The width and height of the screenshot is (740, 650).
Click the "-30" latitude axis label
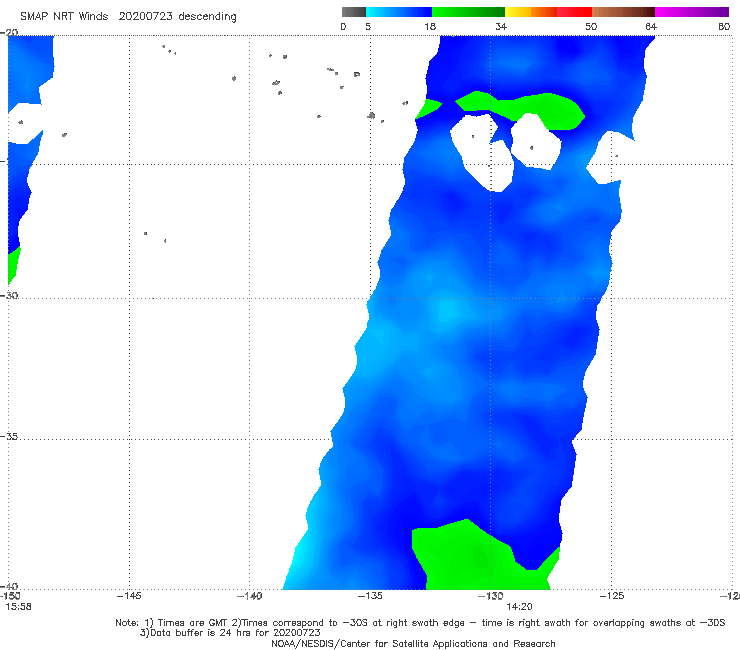pos(9,295)
